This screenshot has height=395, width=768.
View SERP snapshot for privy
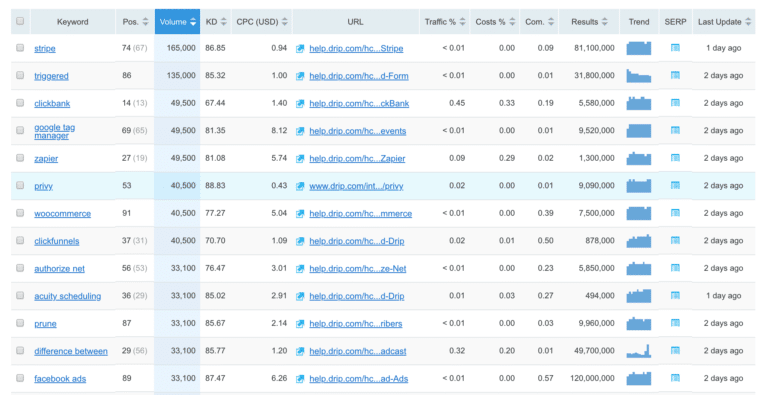(675, 185)
